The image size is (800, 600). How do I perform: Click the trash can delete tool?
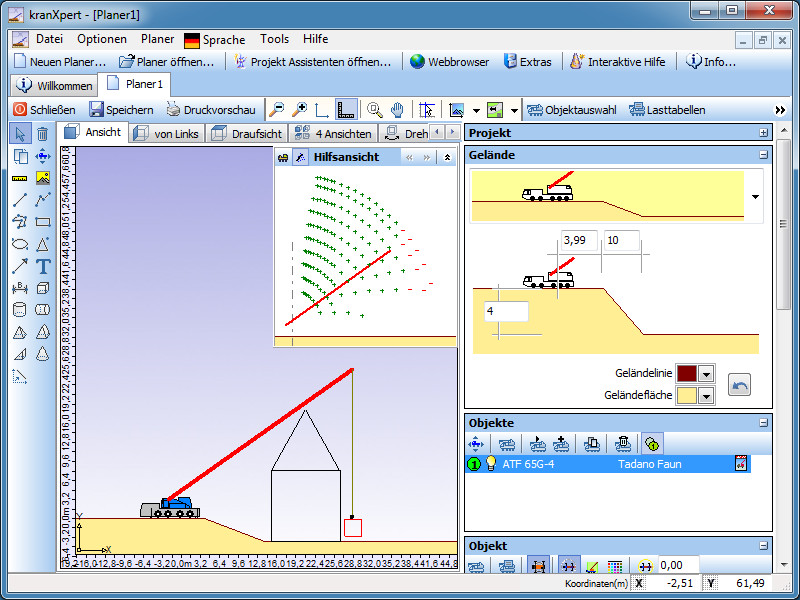coord(43,134)
